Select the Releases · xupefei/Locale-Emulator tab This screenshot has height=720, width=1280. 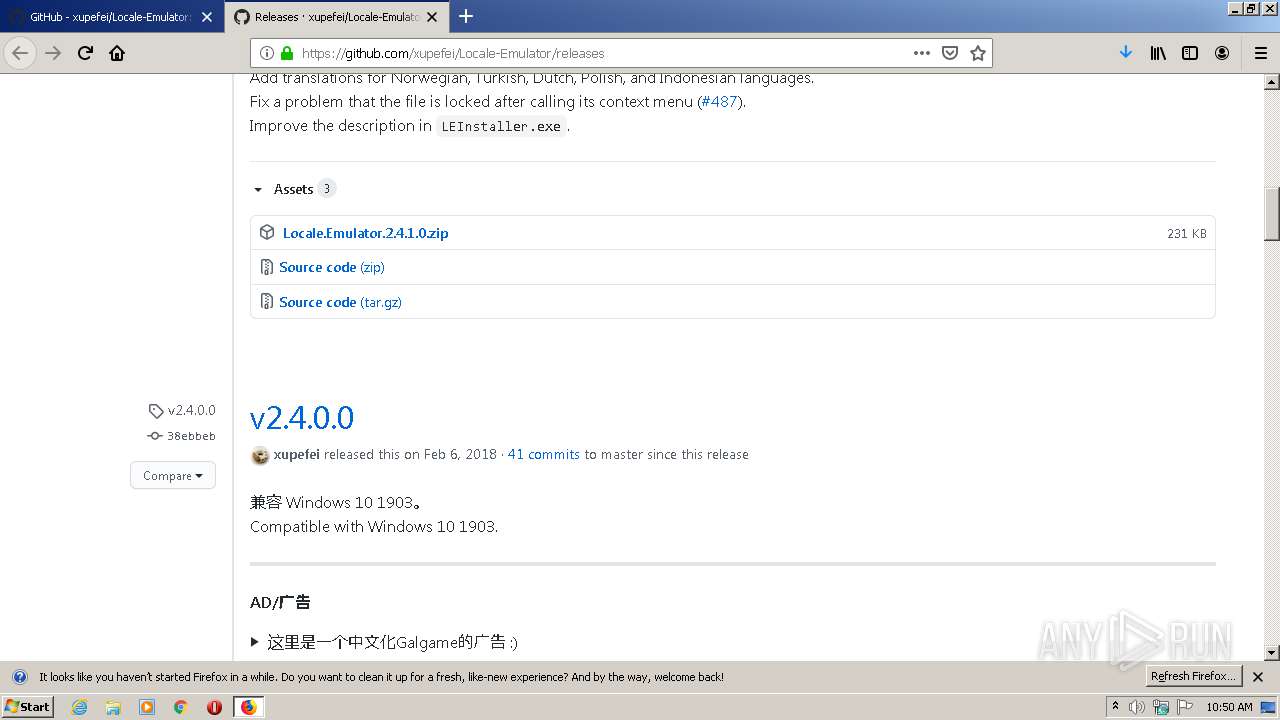point(337,17)
